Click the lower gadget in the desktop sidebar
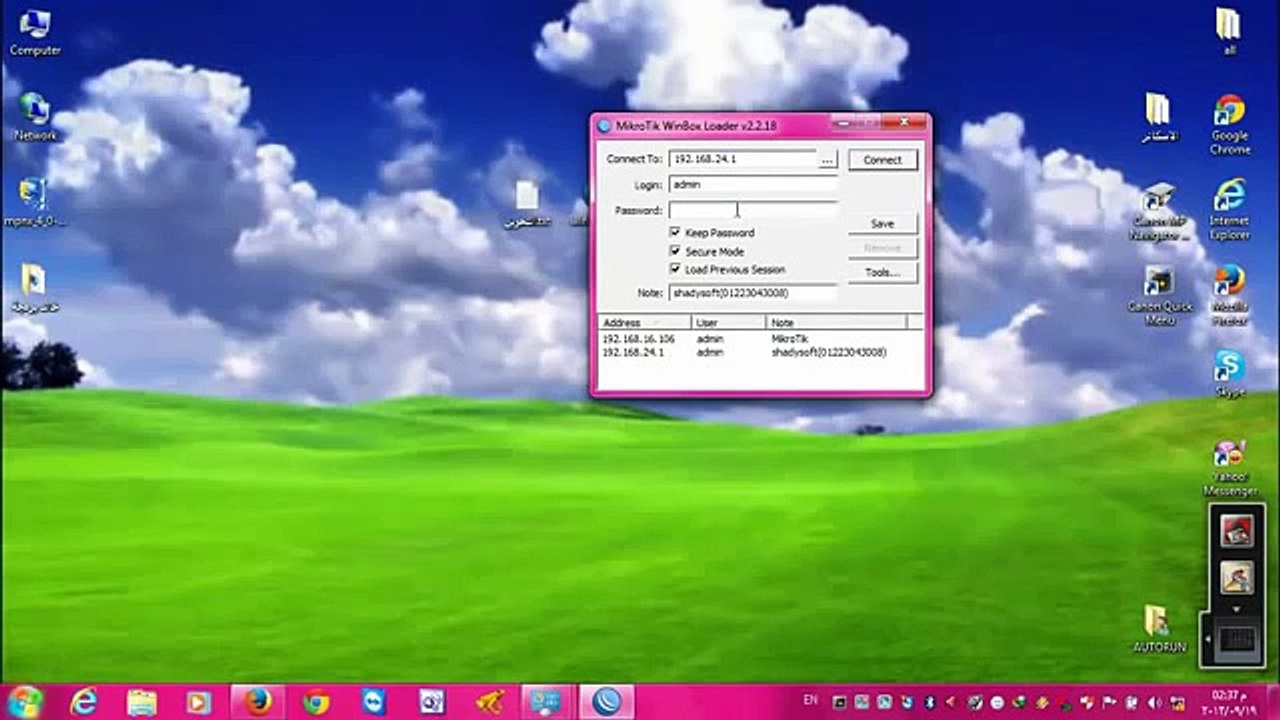1280x720 pixels. click(x=1237, y=577)
